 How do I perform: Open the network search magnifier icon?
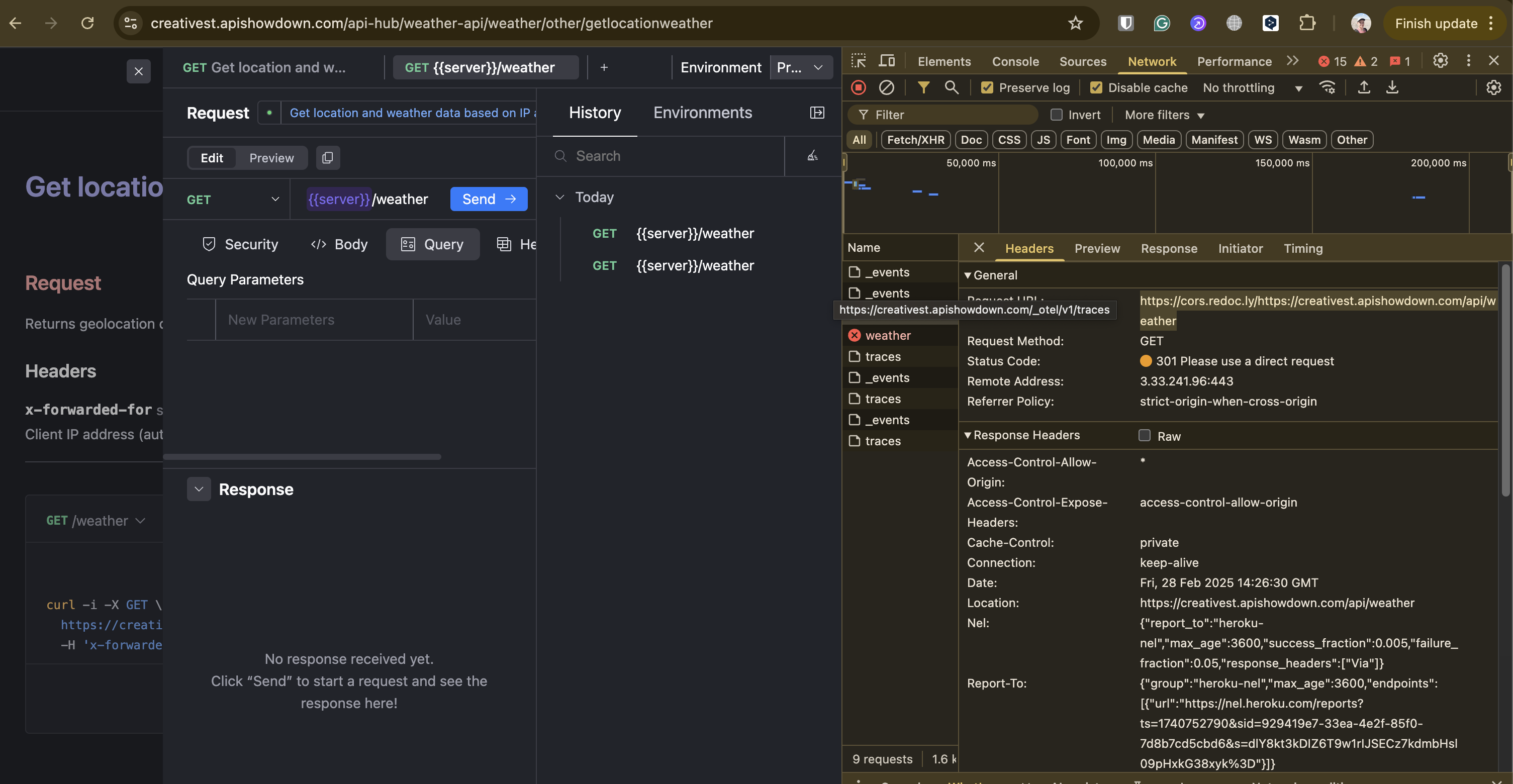pos(952,87)
